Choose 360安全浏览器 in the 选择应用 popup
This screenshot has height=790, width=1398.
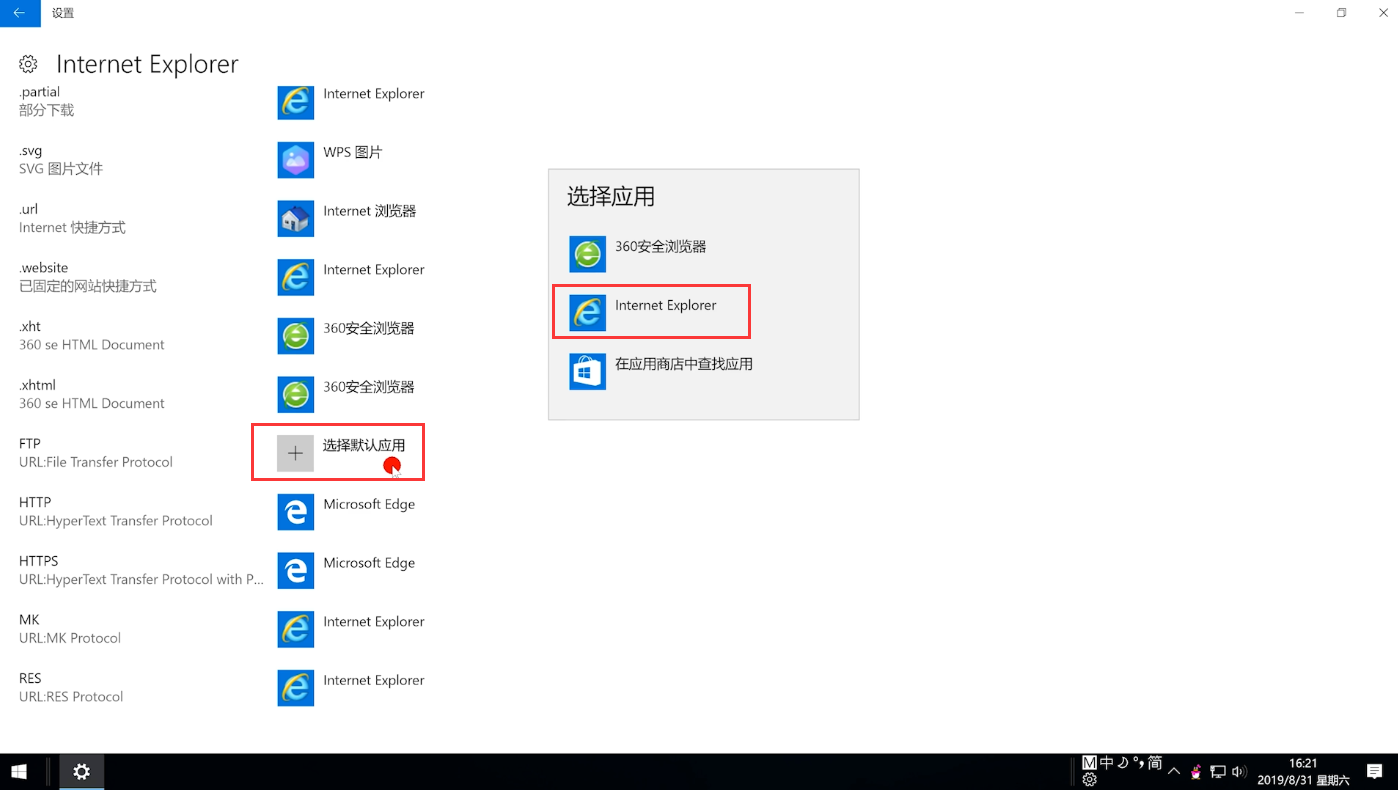(x=703, y=254)
